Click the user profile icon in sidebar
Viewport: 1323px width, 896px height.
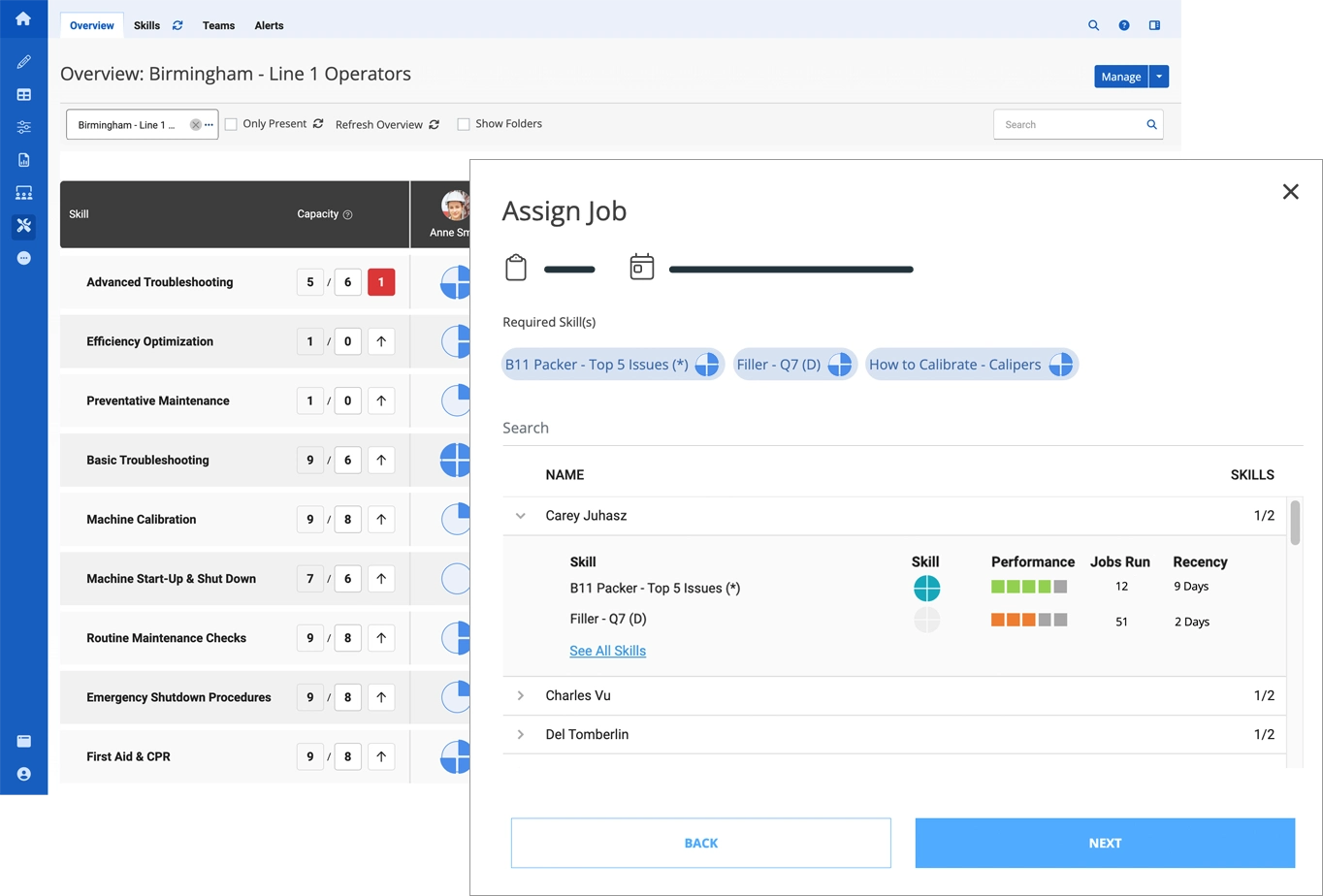pos(23,774)
